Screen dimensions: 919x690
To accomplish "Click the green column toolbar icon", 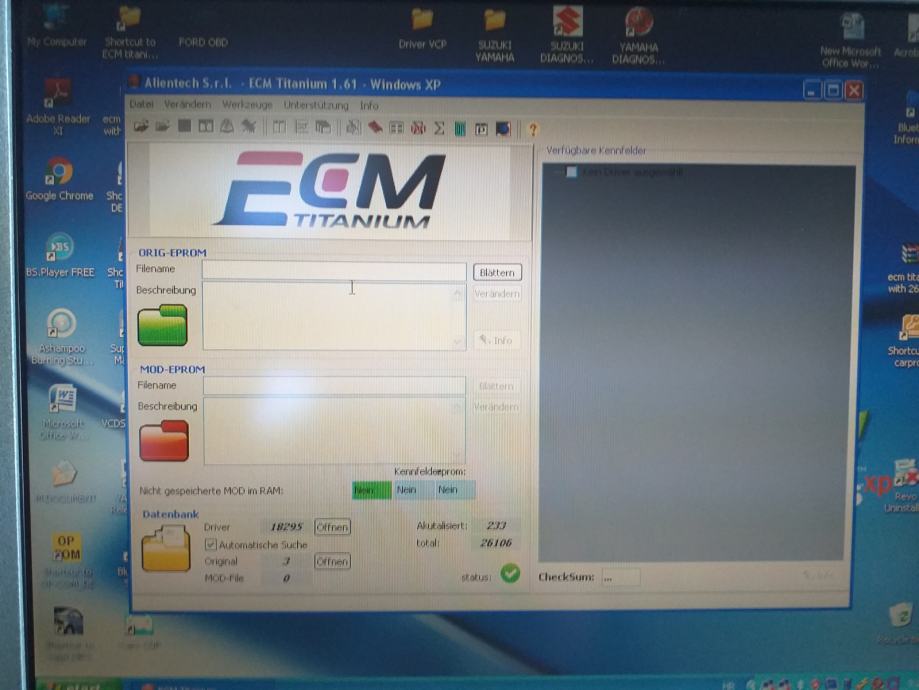I will tap(460, 128).
